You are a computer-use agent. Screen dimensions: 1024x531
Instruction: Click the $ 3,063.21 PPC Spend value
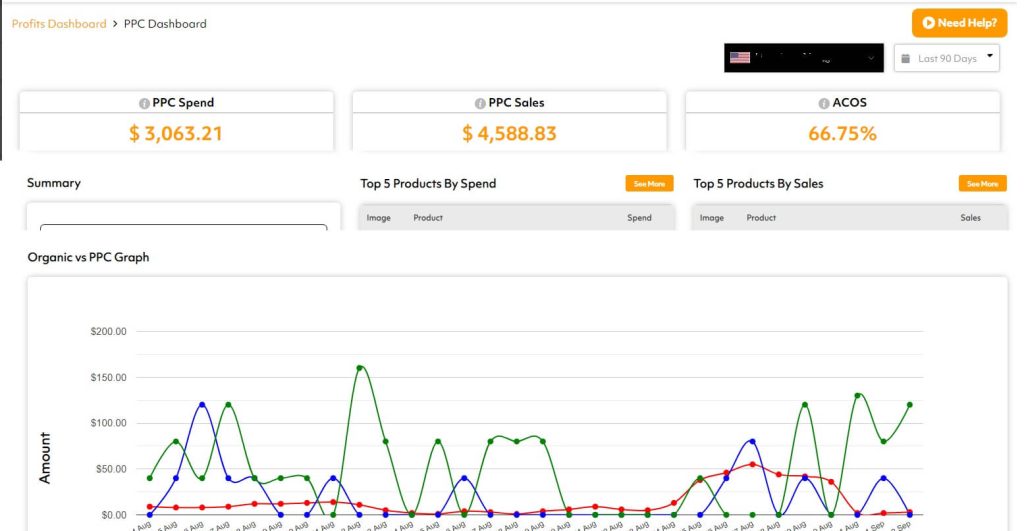point(176,133)
